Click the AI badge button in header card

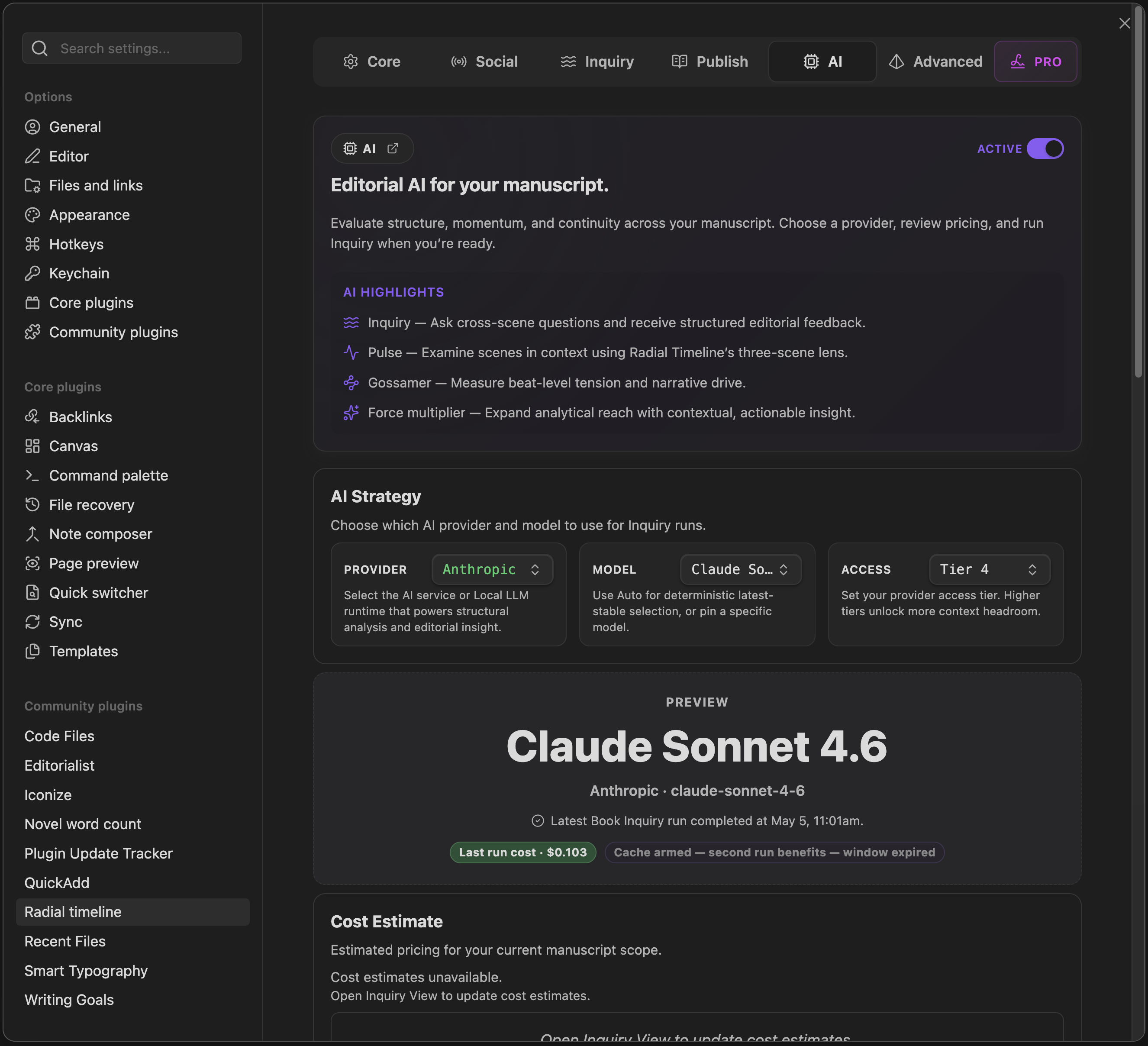(x=372, y=149)
